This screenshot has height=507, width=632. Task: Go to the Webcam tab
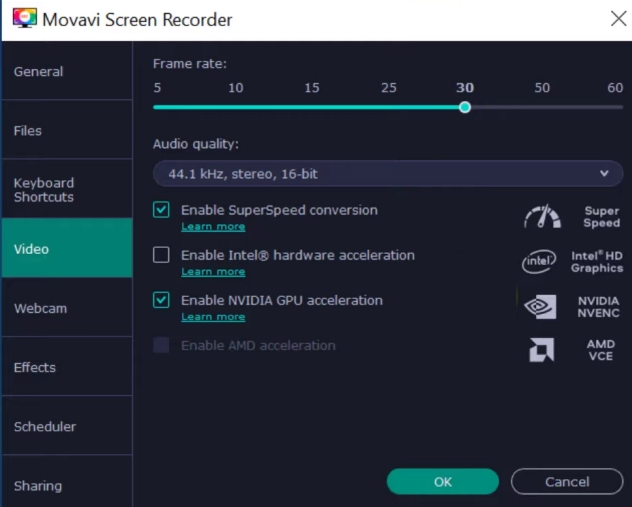(x=67, y=308)
